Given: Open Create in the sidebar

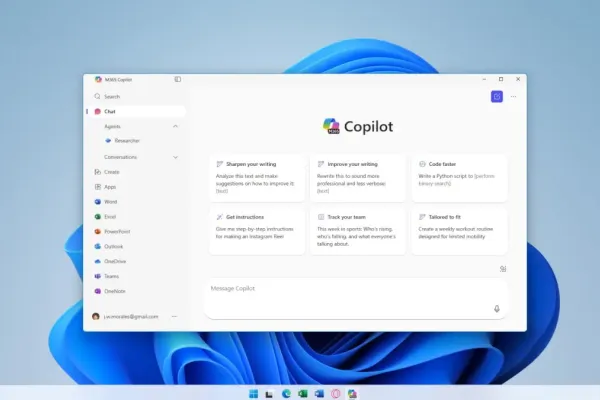Looking at the screenshot, I should (138, 172).
